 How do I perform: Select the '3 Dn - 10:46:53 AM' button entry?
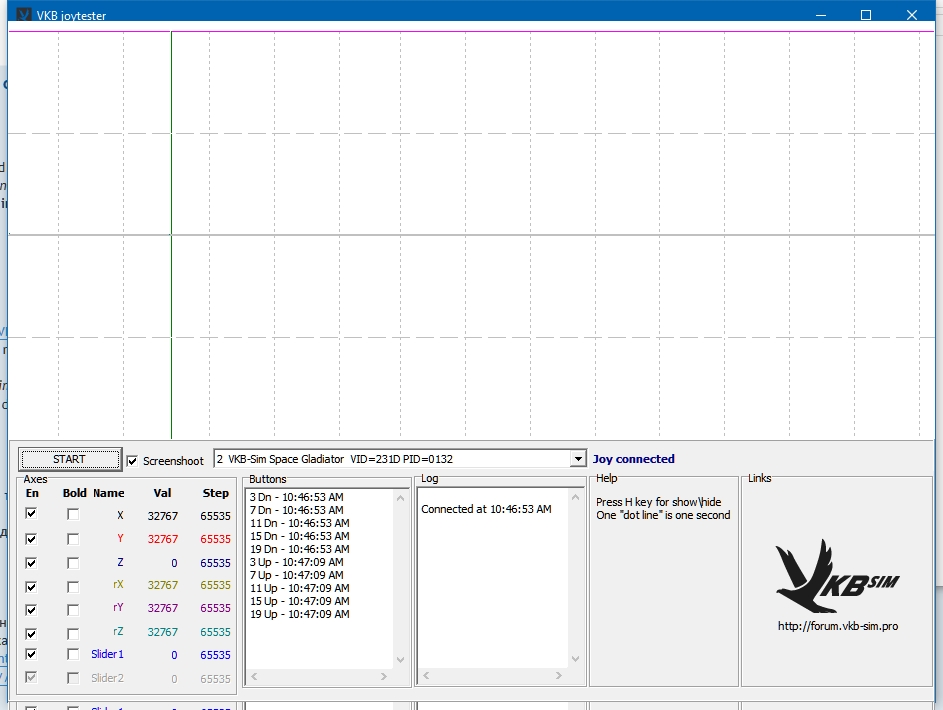(x=296, y=497)
